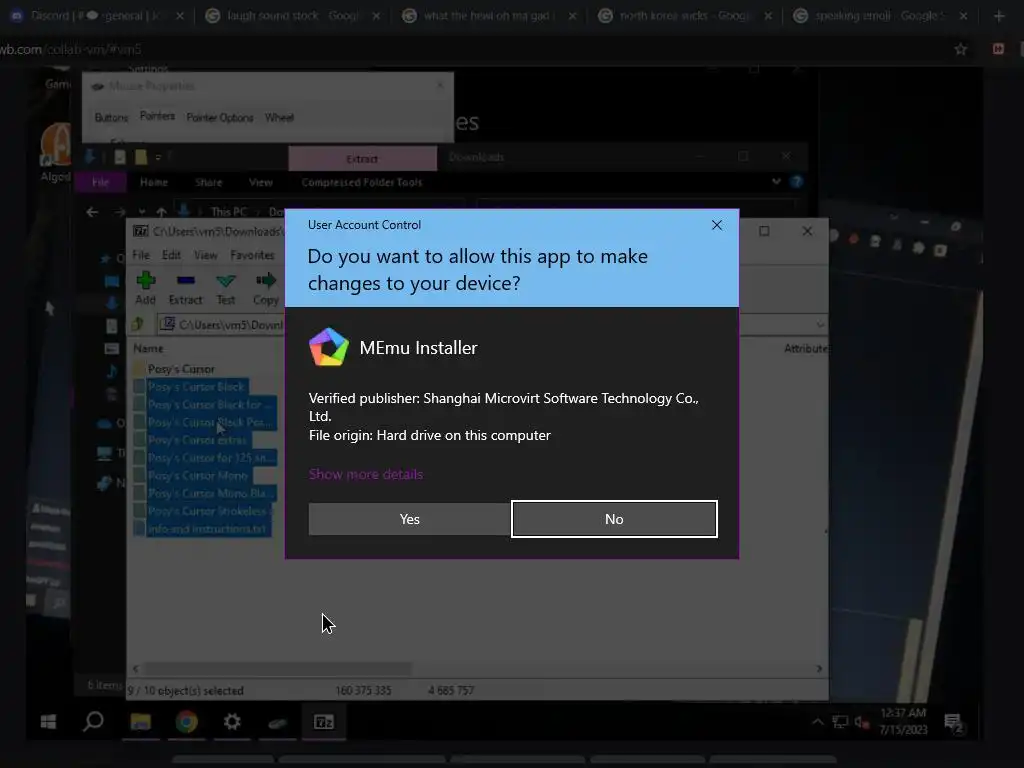The image size is (1024, 768).
Task: Collapse the Explorer ribbon with the chevron
Action: [776, 182]
